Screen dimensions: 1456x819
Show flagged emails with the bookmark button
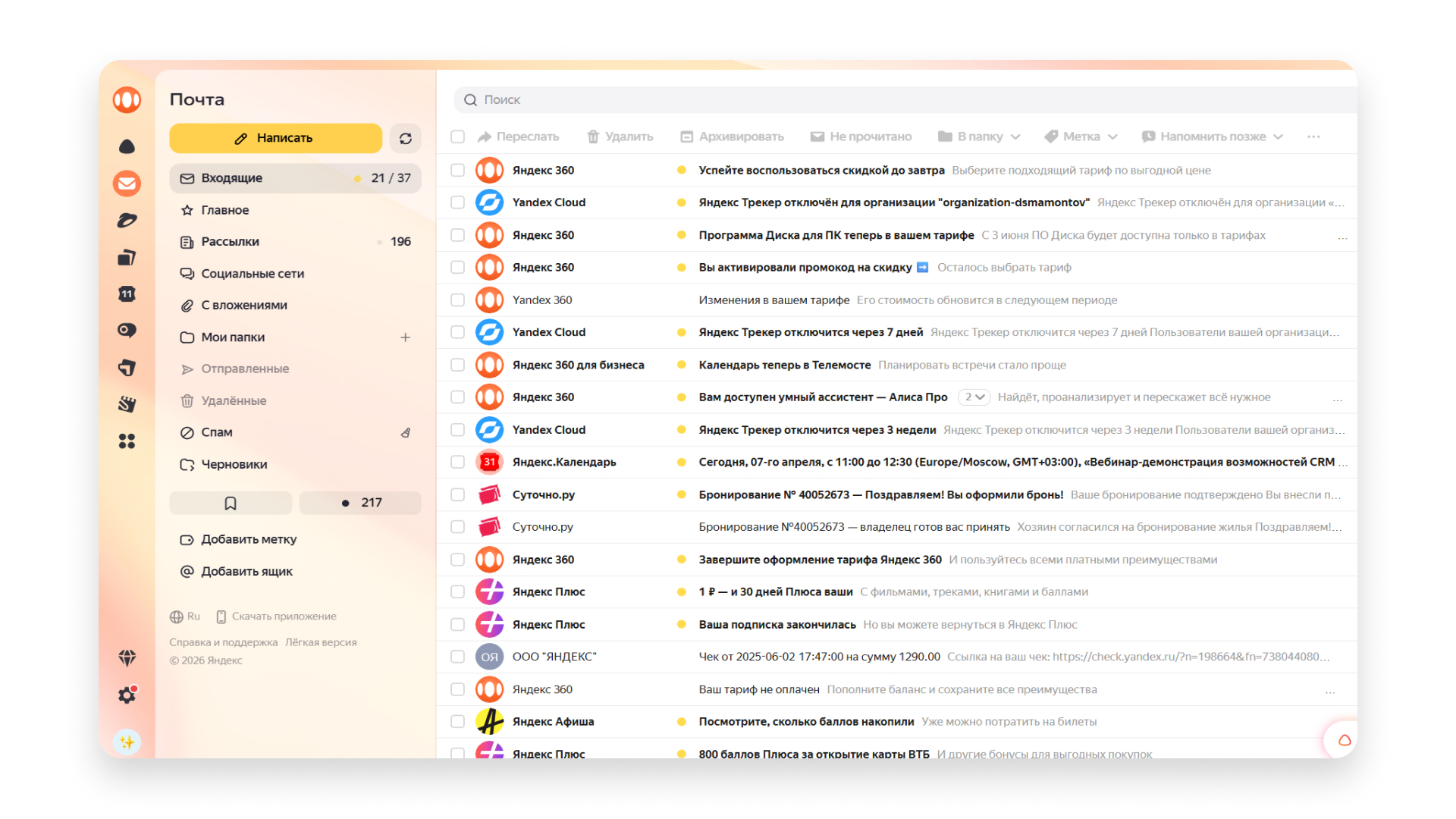click(x=231, y=503)
